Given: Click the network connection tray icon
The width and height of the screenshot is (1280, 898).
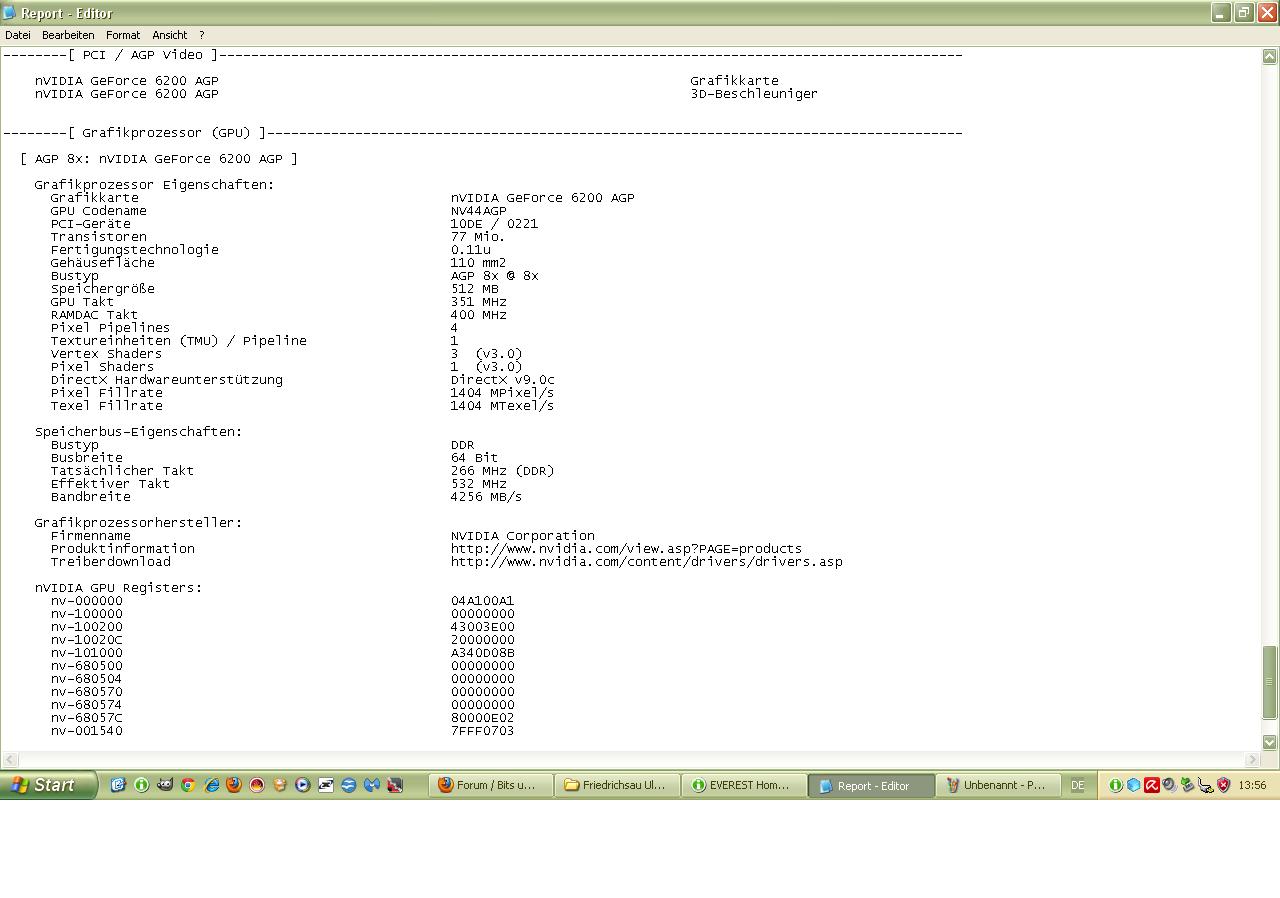Looking at the screenshot, I should click(x=1205, y=785).
